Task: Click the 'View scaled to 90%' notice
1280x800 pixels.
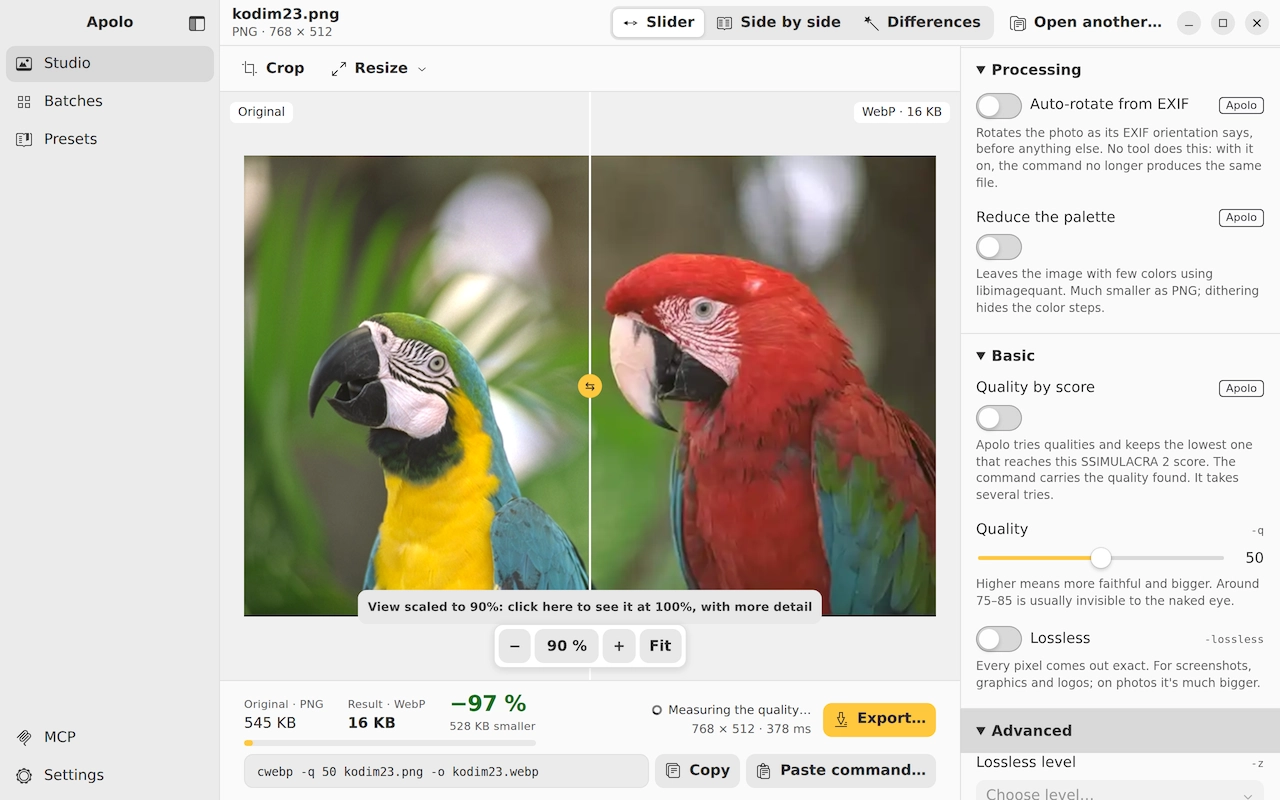Action: (x=590, y=607)
